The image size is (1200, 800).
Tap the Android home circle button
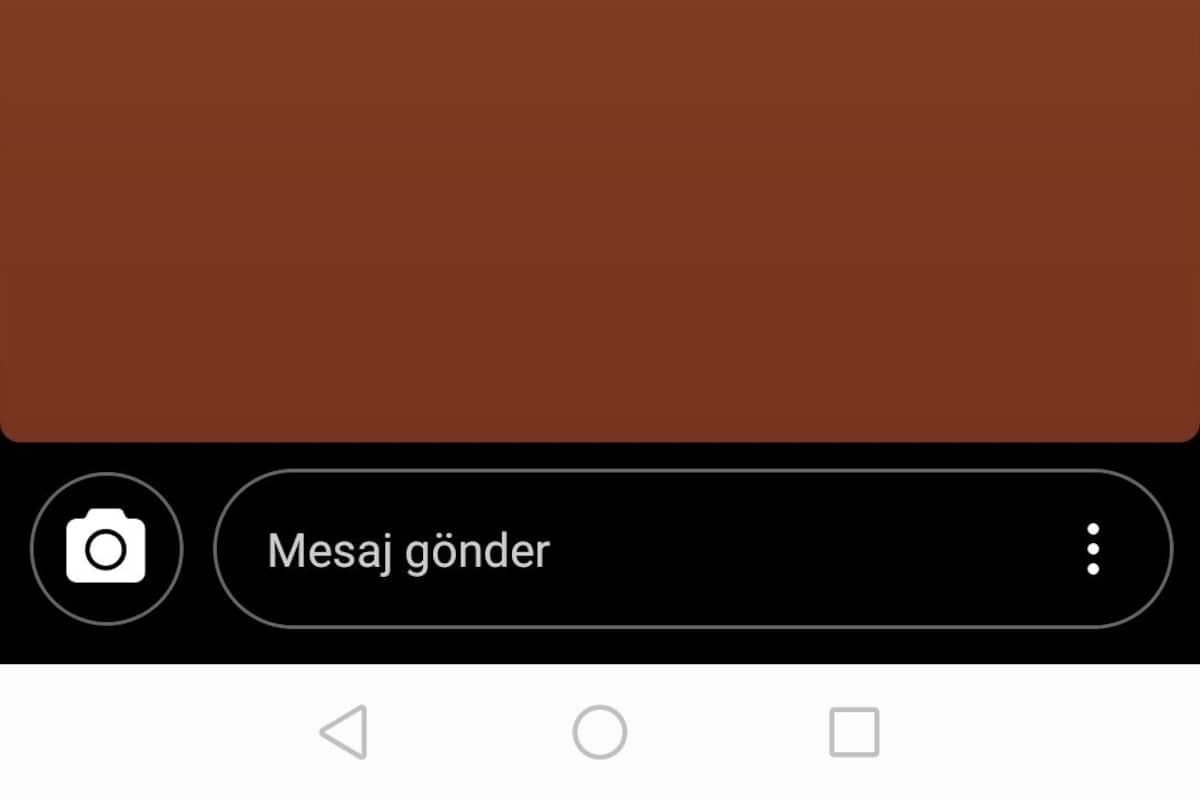tap(600, 732)
